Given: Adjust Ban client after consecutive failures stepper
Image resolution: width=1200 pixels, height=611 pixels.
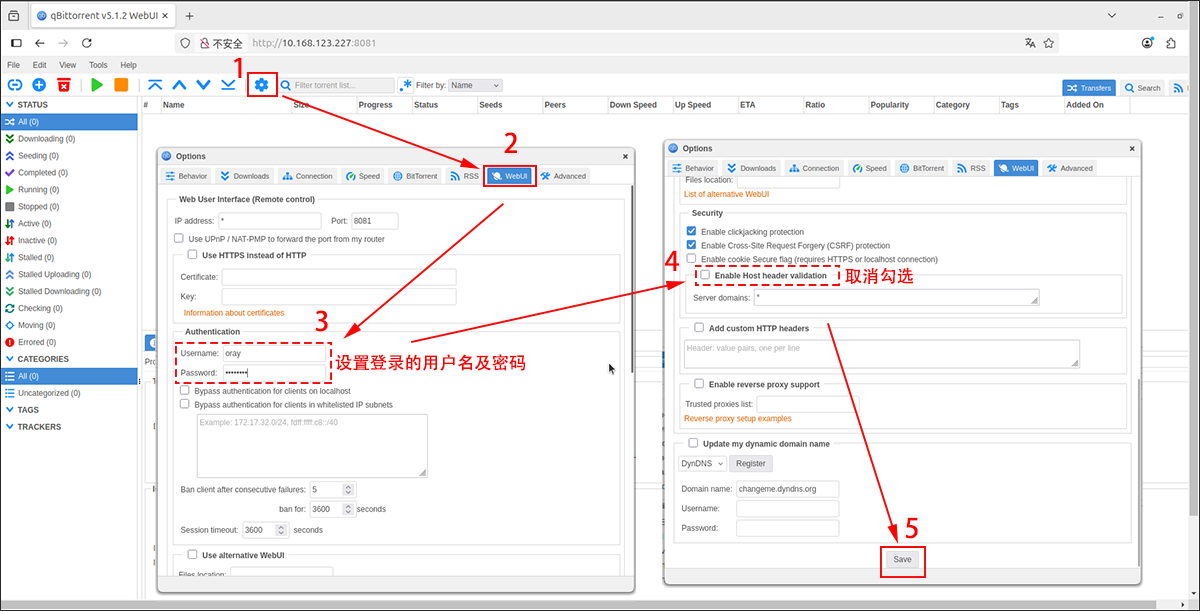Looking at the screenshot, I should (348, 490).
